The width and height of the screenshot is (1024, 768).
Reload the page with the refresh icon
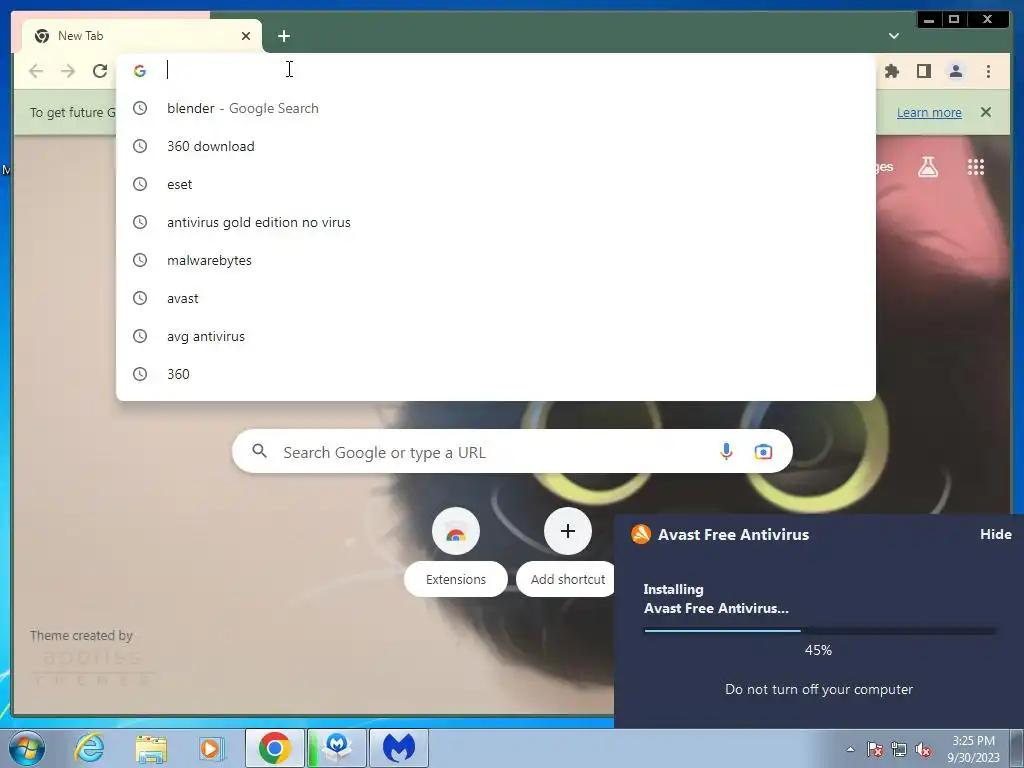(100, 71)
